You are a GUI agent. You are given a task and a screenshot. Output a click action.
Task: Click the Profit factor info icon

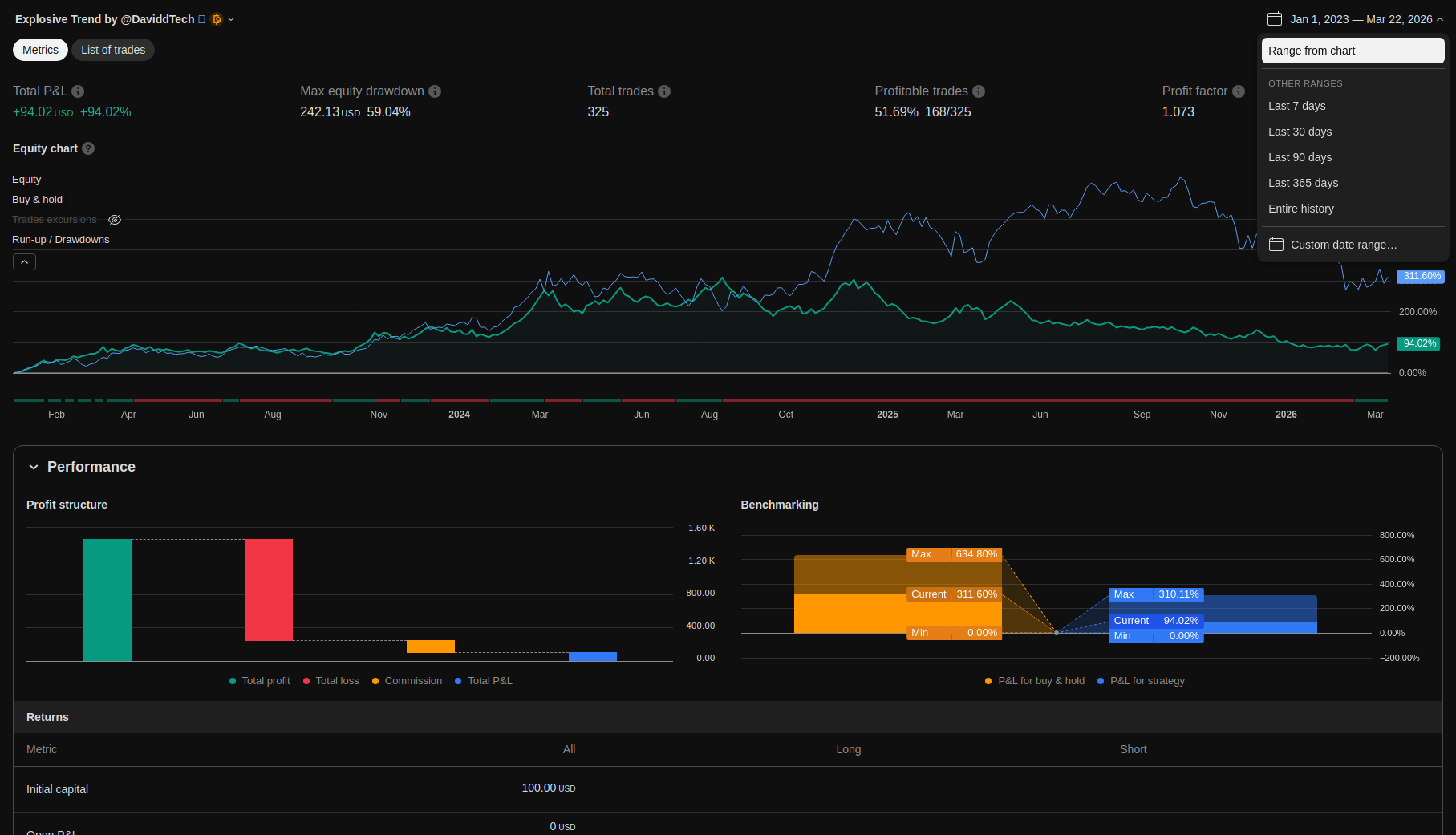(x=1239, y=91)
